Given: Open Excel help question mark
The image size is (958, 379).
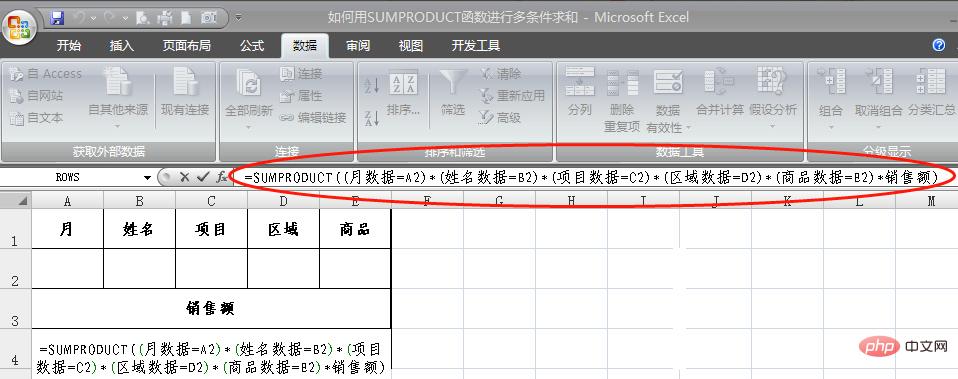Looking at the screenshot, I should 938,45.
